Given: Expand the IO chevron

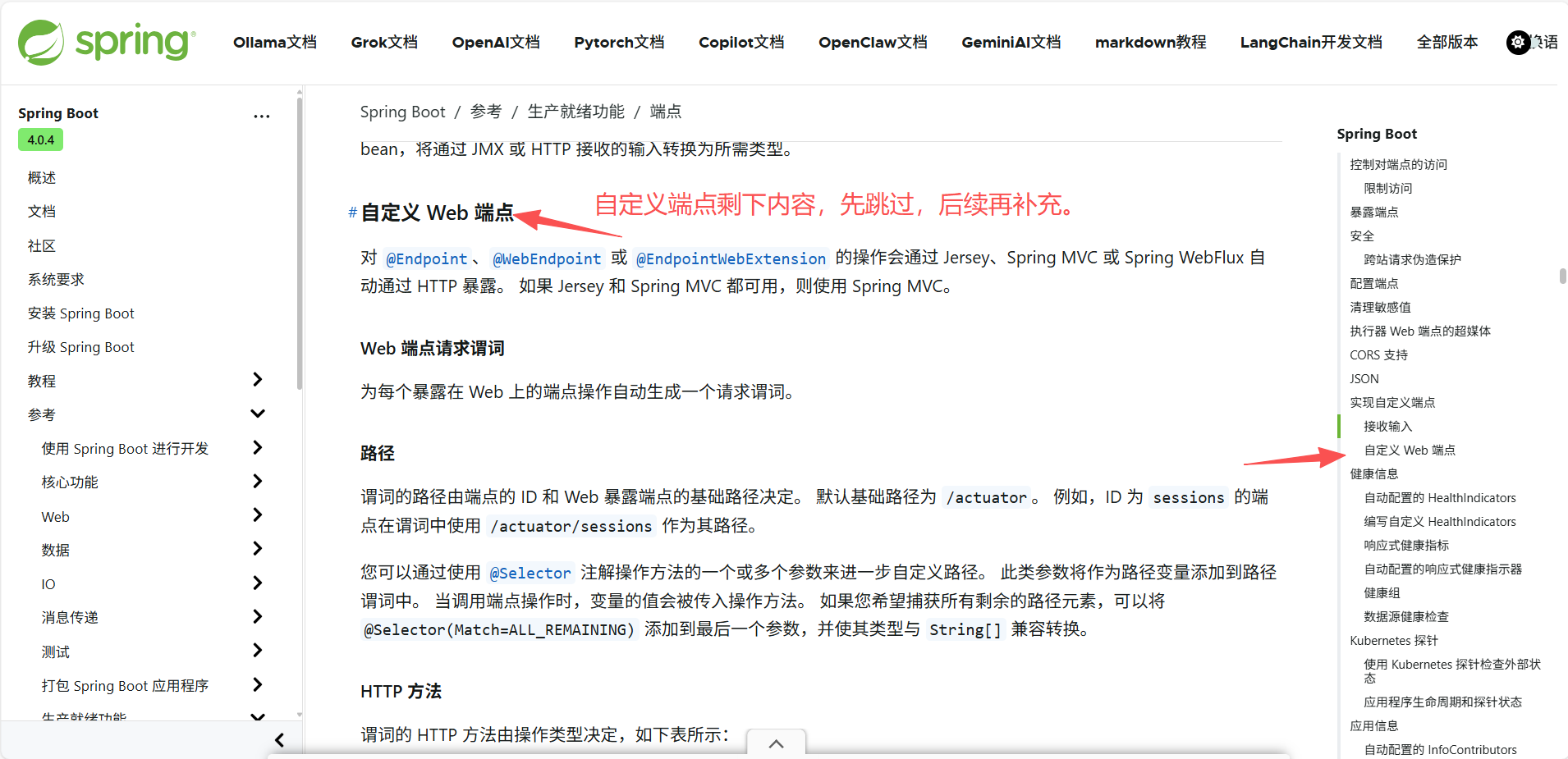Looking at the screenshot, I should pos(258,583).
